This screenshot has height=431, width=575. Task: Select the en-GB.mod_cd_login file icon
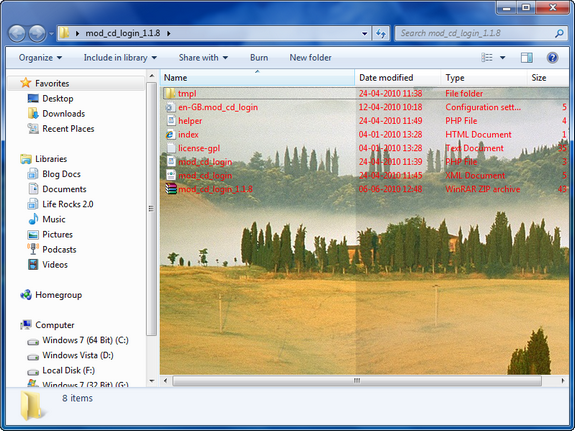pyautogui.click(x=170, y=107)
